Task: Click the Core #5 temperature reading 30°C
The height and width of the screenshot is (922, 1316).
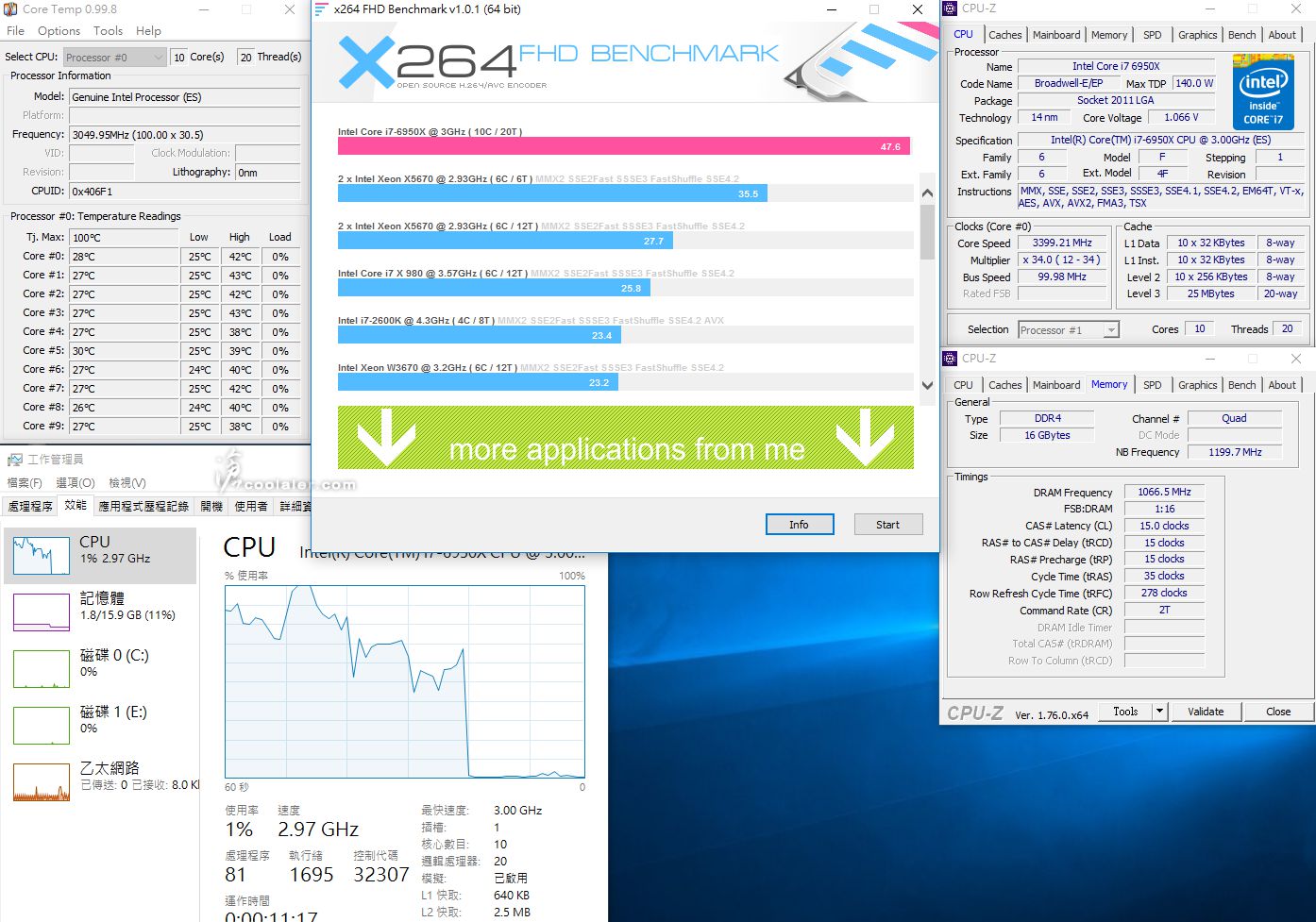Action: pos(125,351)
